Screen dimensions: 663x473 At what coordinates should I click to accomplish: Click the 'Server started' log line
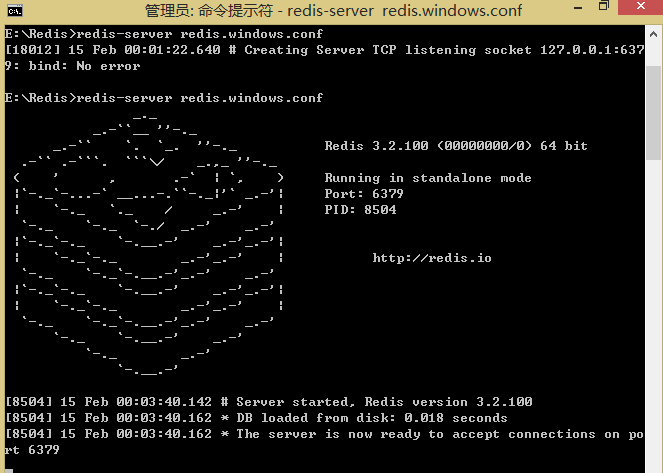(x=268, y=402)
